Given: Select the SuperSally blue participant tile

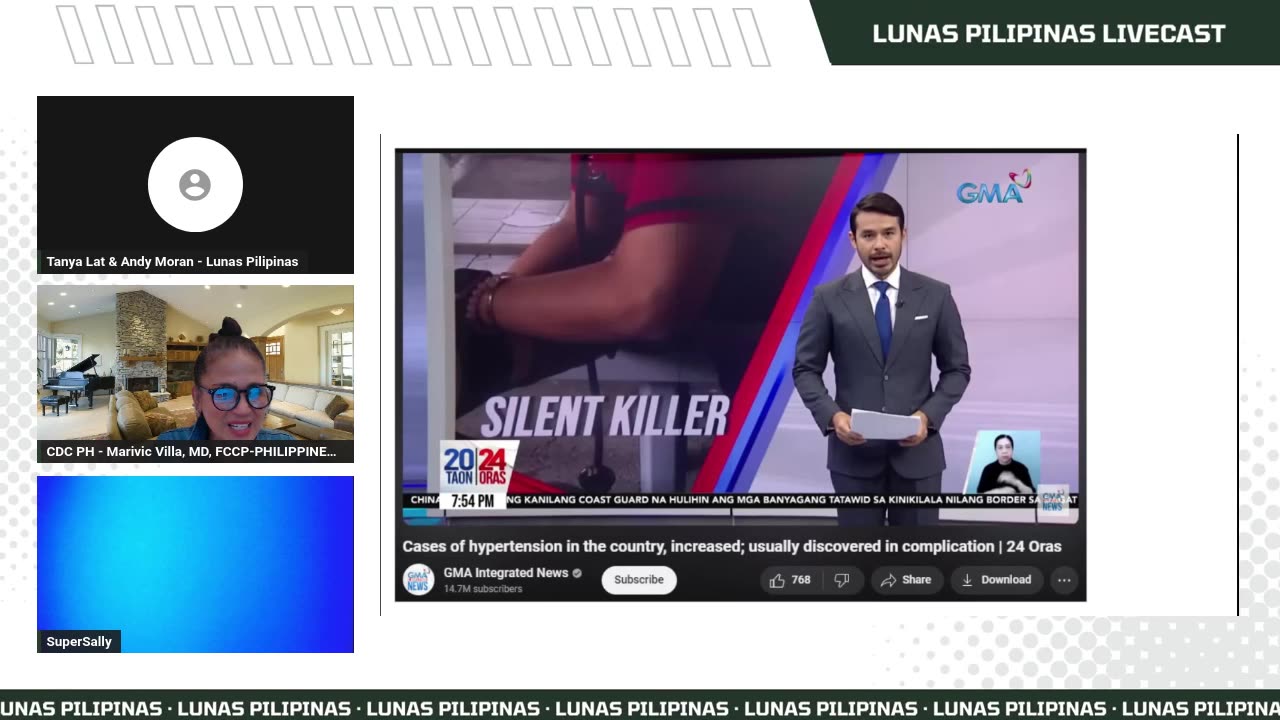Looking at the screenshot, I should (195, 564).
